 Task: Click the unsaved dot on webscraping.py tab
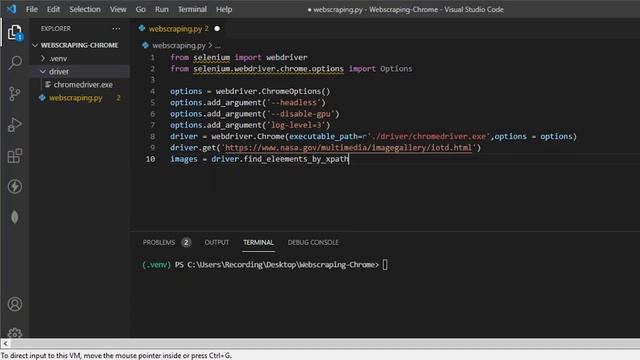pos(217,29)
